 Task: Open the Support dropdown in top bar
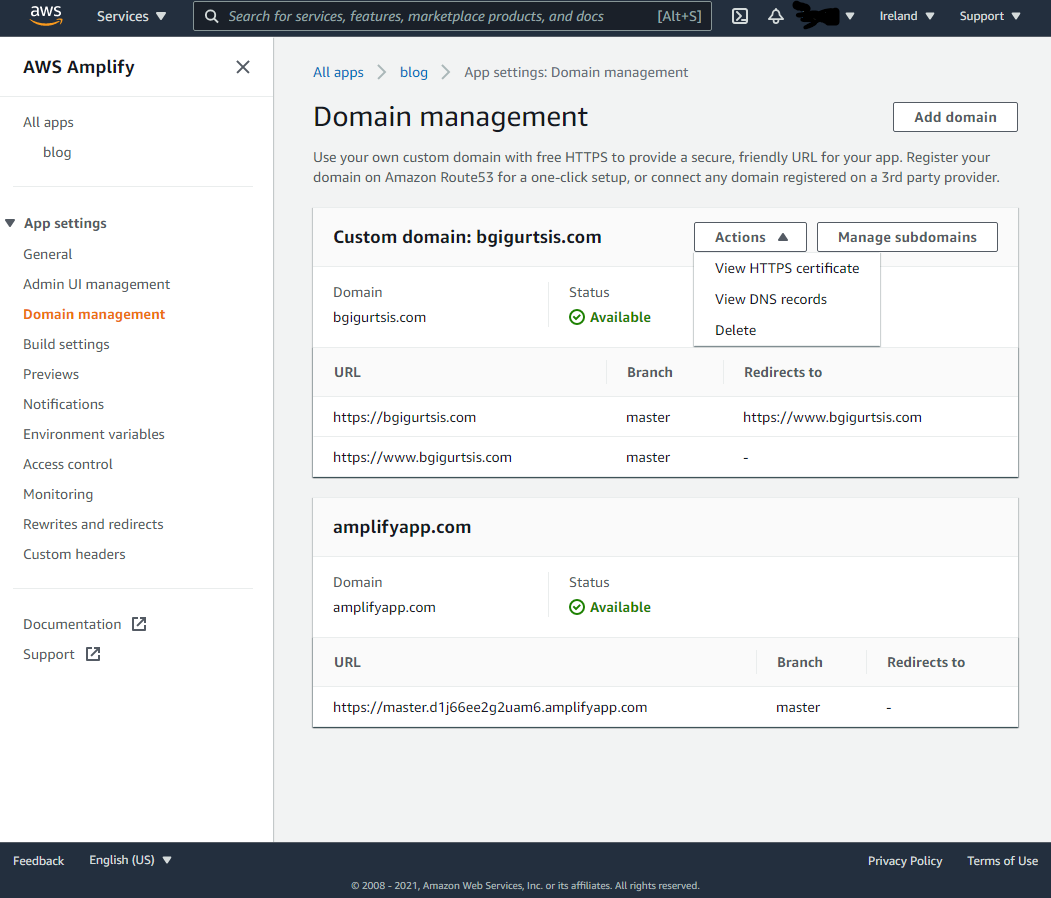coord(989,16)
